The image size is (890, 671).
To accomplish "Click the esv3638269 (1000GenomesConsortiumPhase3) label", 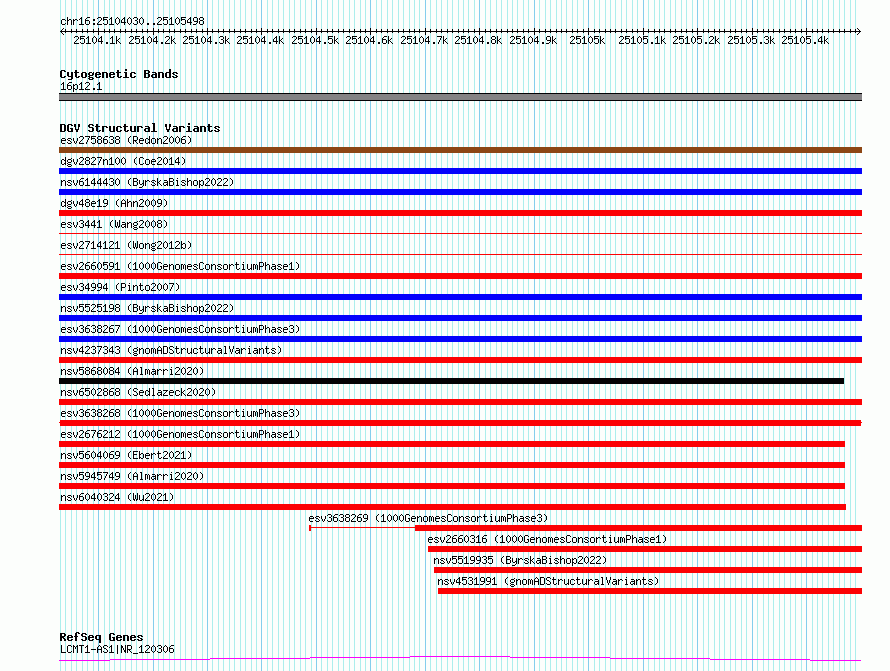I will [428, 518].
